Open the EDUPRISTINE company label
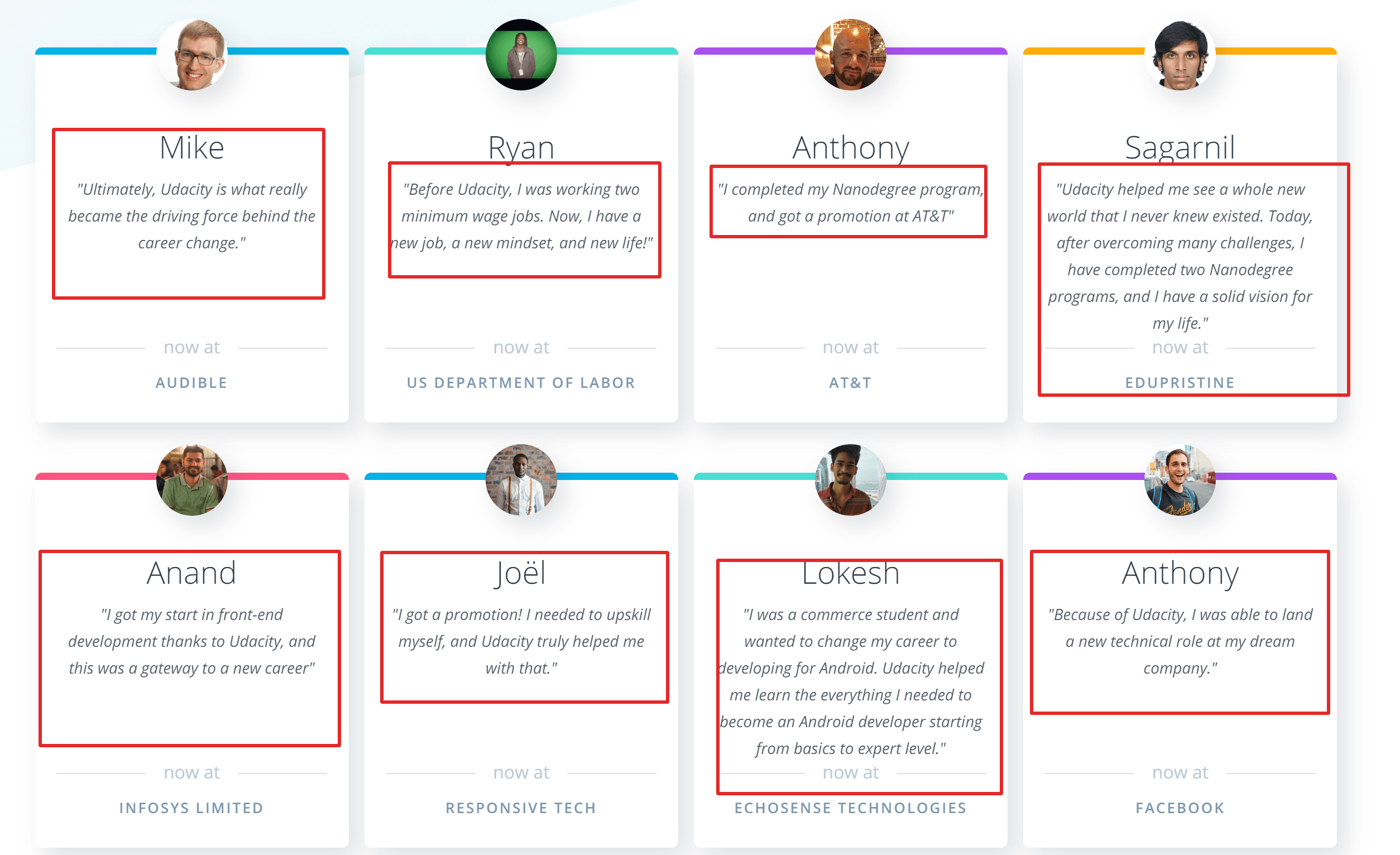The height and width of the screenshot is (855, 1400). point(1180,383)
